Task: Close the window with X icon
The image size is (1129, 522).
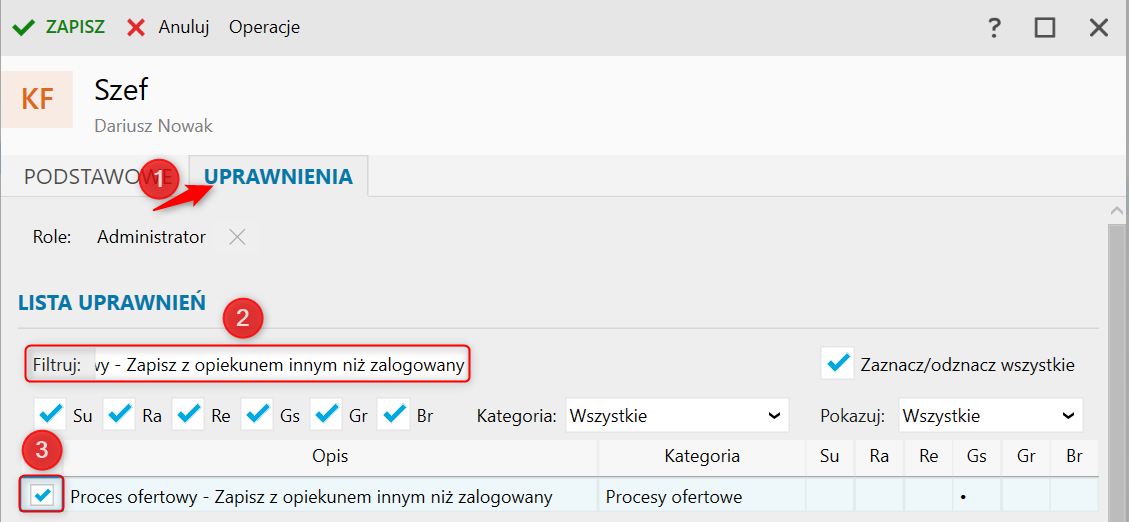Action: 1098,27
